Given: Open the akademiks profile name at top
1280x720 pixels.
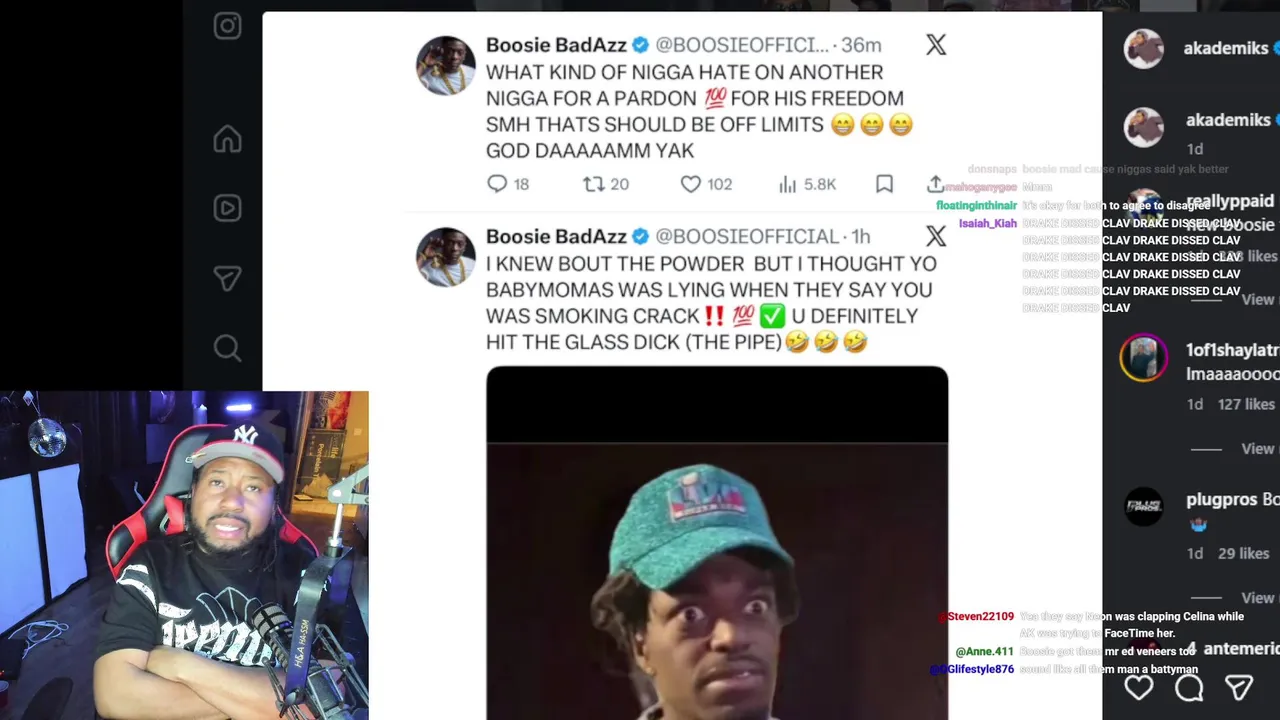Looking at the screenshot, I should [x=1226, y=48].
